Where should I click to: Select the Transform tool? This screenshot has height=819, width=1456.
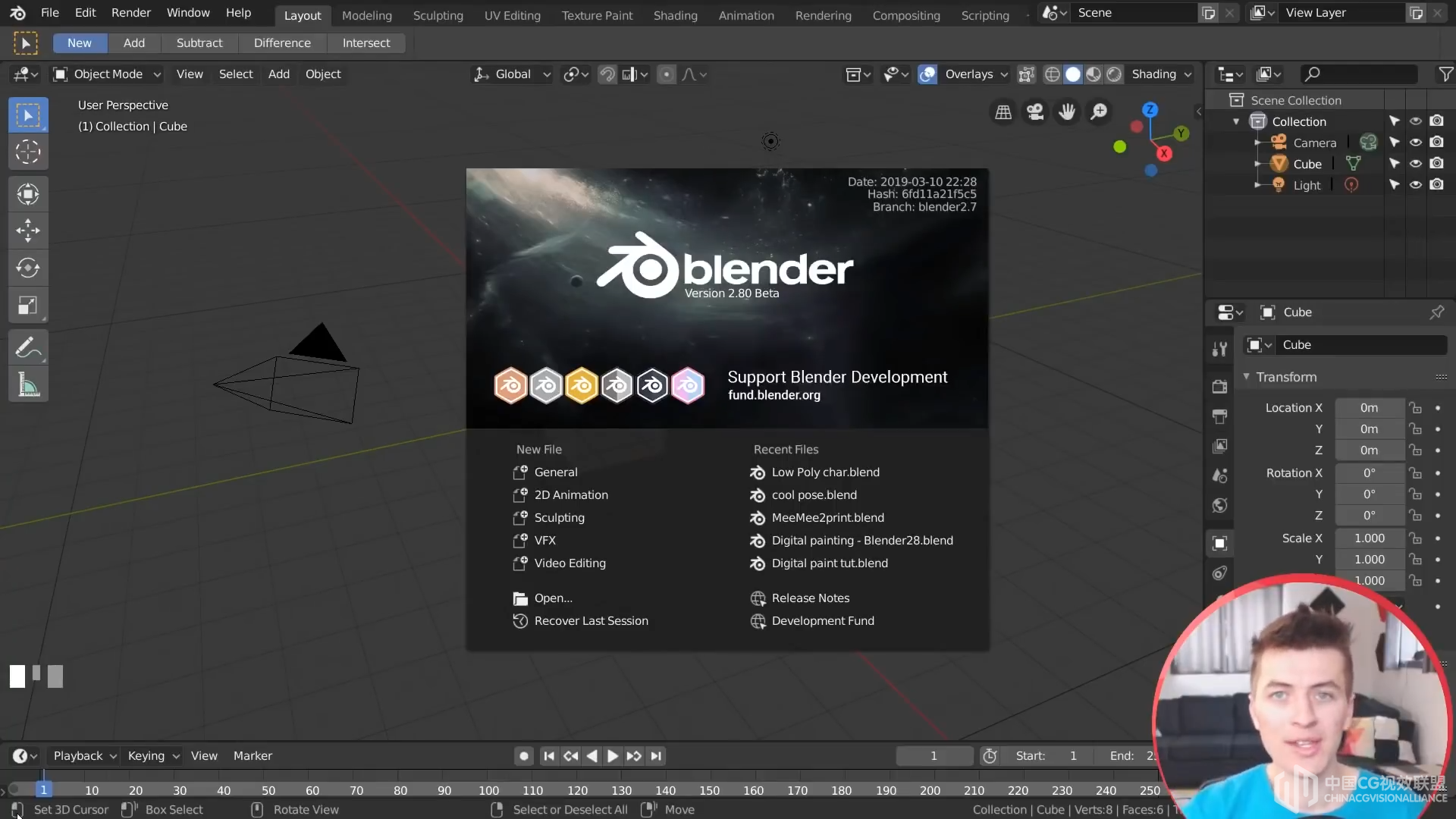(28, 195)
